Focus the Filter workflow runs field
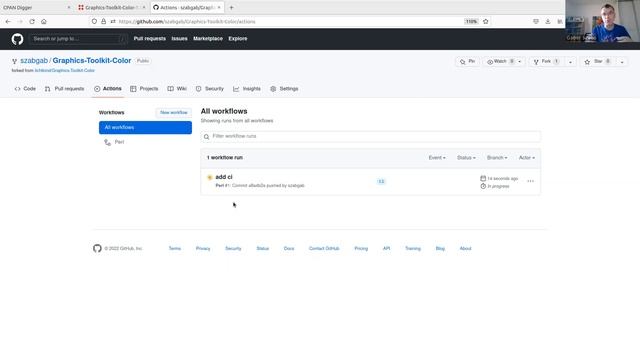Screen dimensions: 640x360 click(371, 136)
